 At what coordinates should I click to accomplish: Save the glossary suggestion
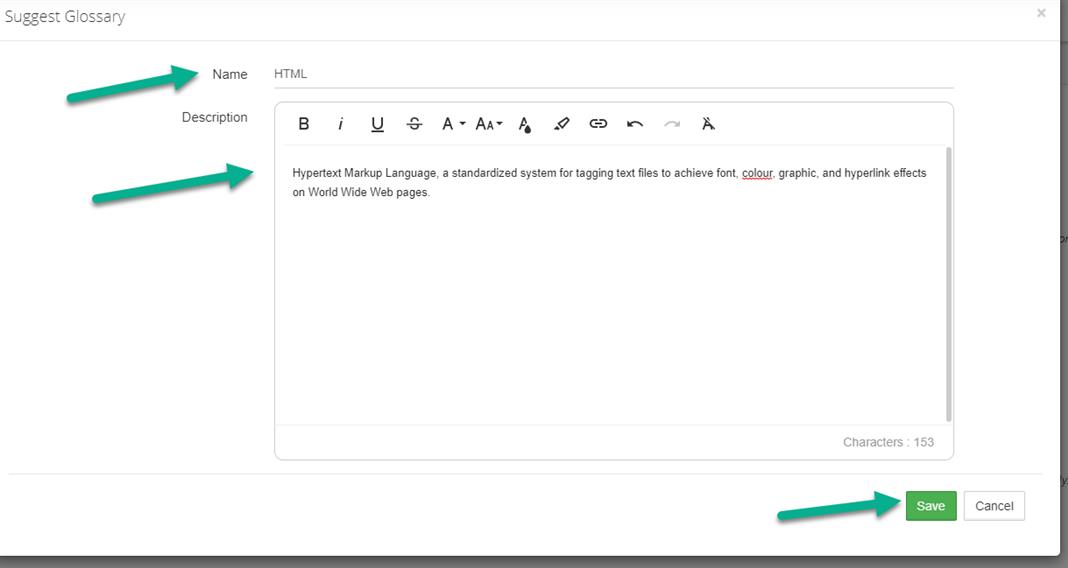pyautogui.click(x=931, y=506)
